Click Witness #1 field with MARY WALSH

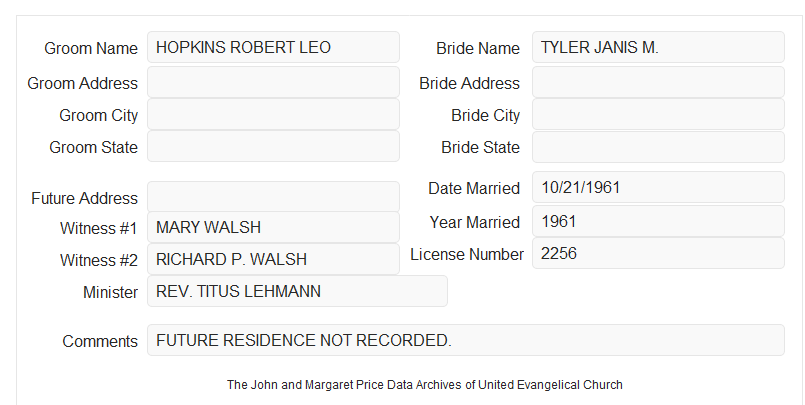(x=273, y=227)
